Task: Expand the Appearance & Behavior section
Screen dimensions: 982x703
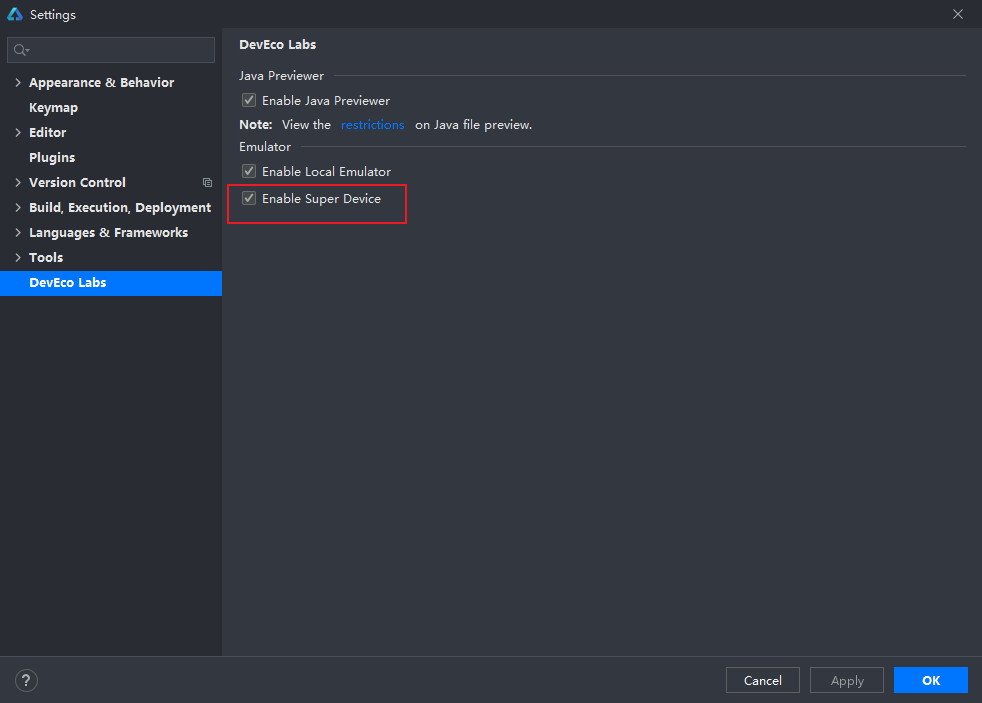Action: (x=18, y=83)
